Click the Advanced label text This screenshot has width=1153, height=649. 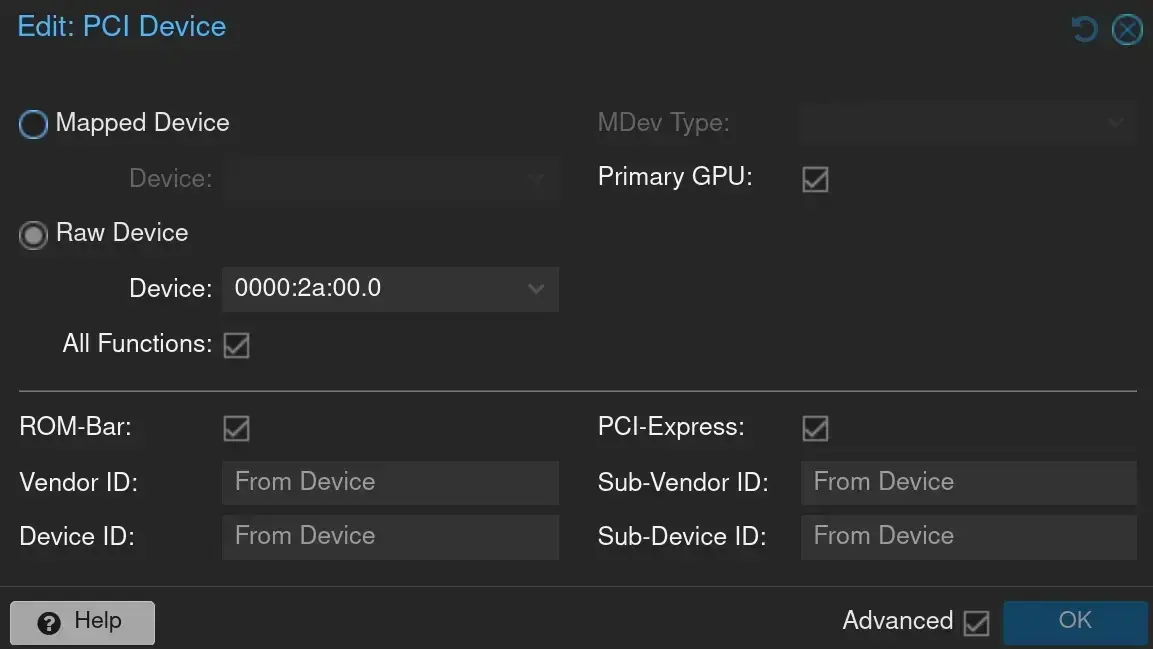pos(898,621)
